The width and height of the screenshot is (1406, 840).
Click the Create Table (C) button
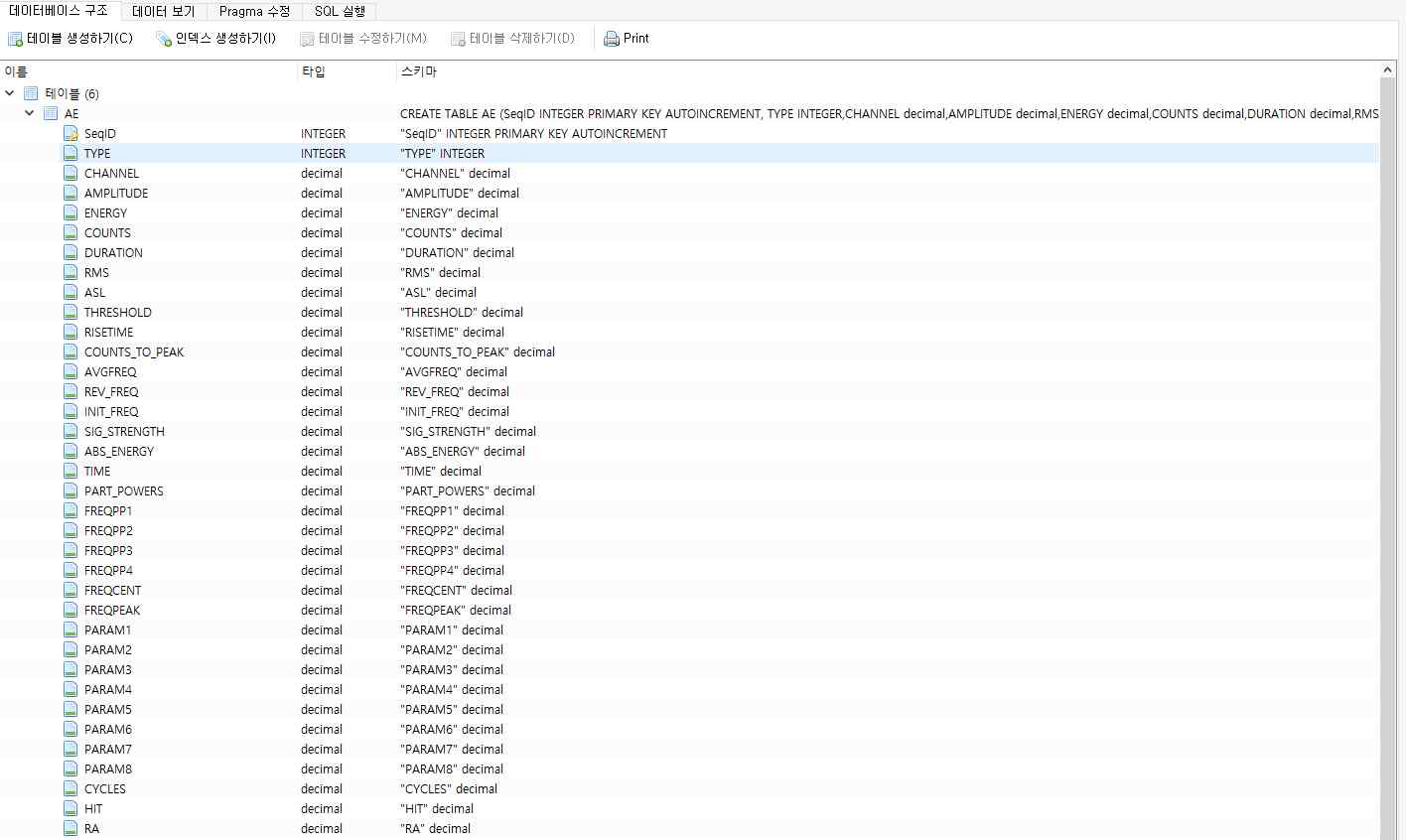[70, 39]
